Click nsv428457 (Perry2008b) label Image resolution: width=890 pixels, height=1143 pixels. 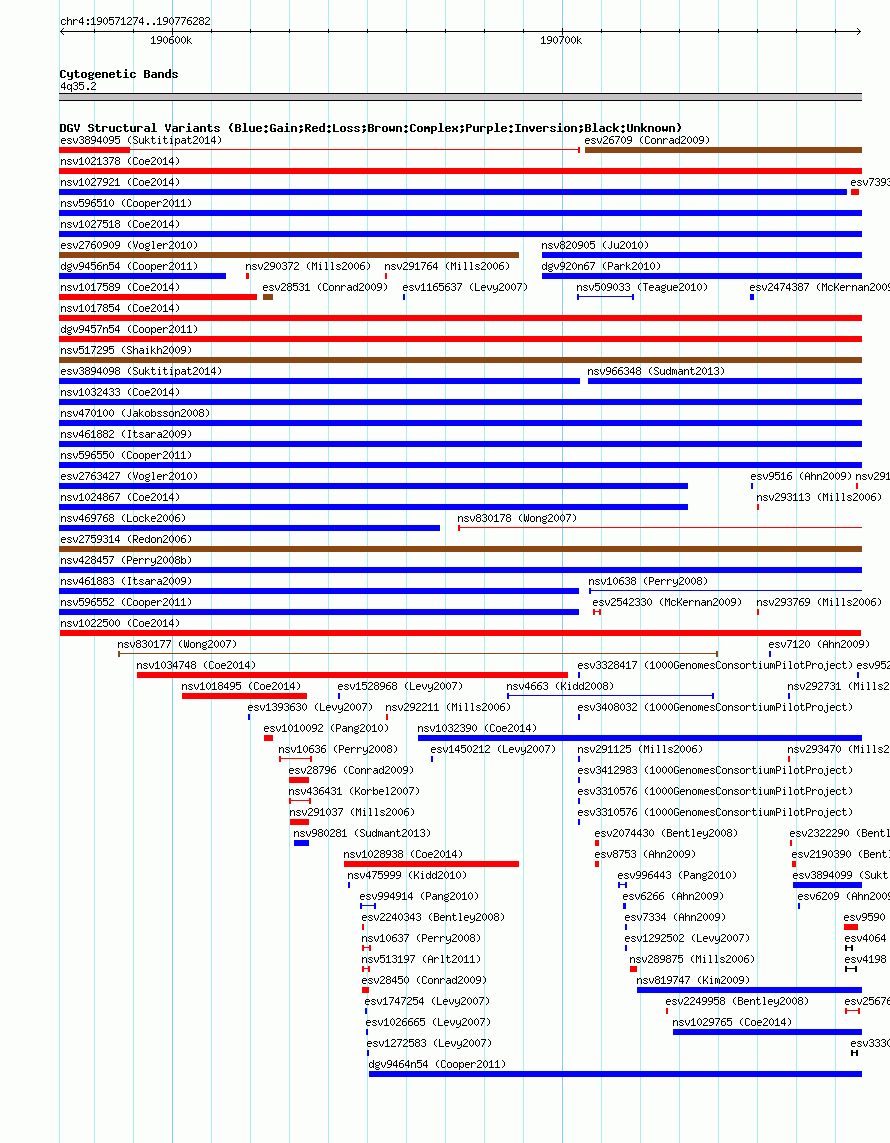pos(125,561)
